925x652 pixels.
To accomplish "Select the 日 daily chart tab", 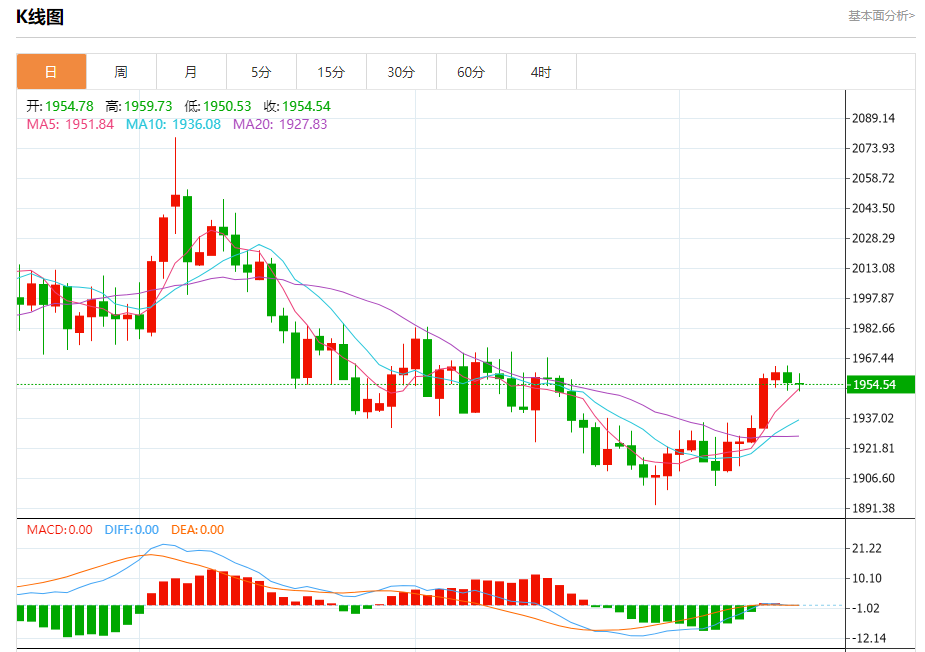I will pos(51,72).
